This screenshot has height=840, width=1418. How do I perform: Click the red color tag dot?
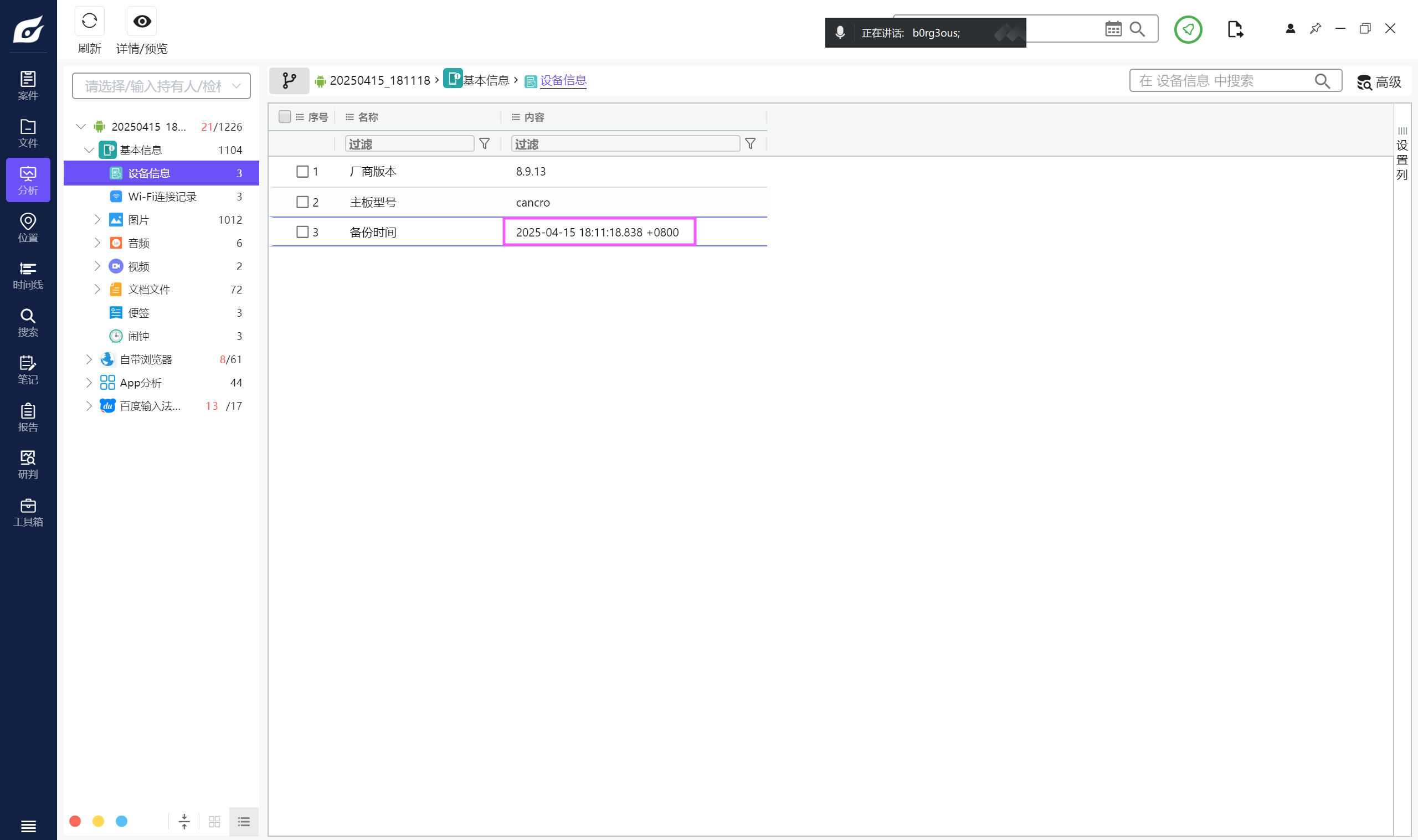click(75, 821)
